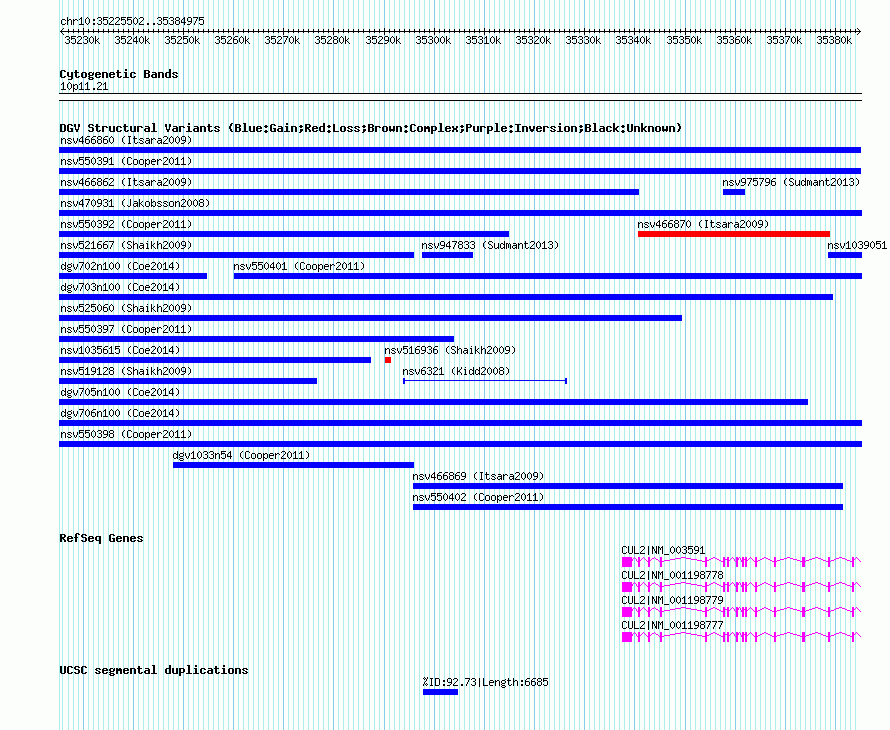Screen dimensions: 890x730
Task: Click the nsv947833 (Sudmant2013) label
Action: coord(490,245)
